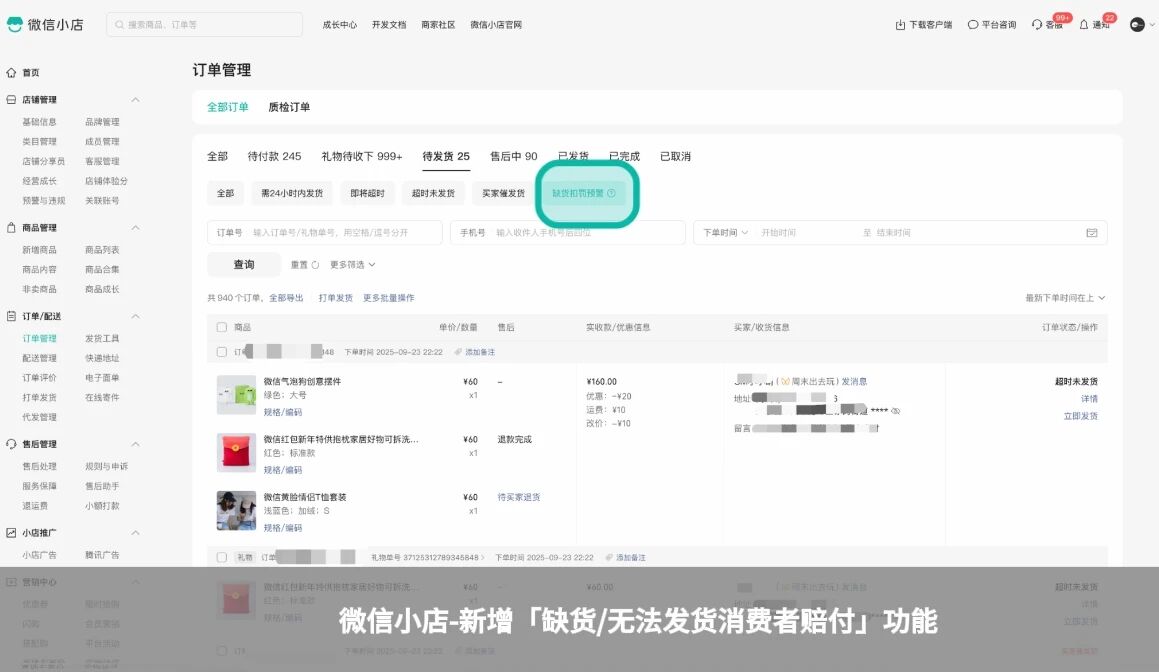1159x672 pixels.
Task: Open 成长中心 in top navigation
Action: (x=340, y=25)
